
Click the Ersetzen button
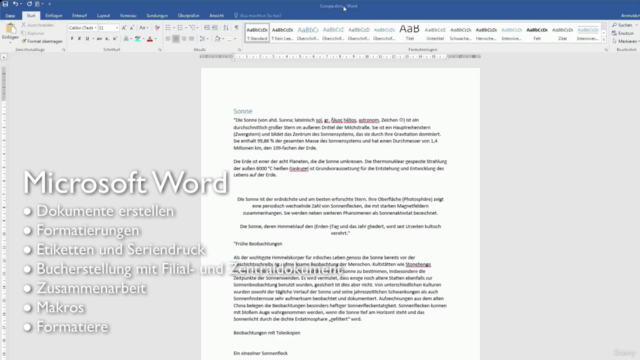623,33
